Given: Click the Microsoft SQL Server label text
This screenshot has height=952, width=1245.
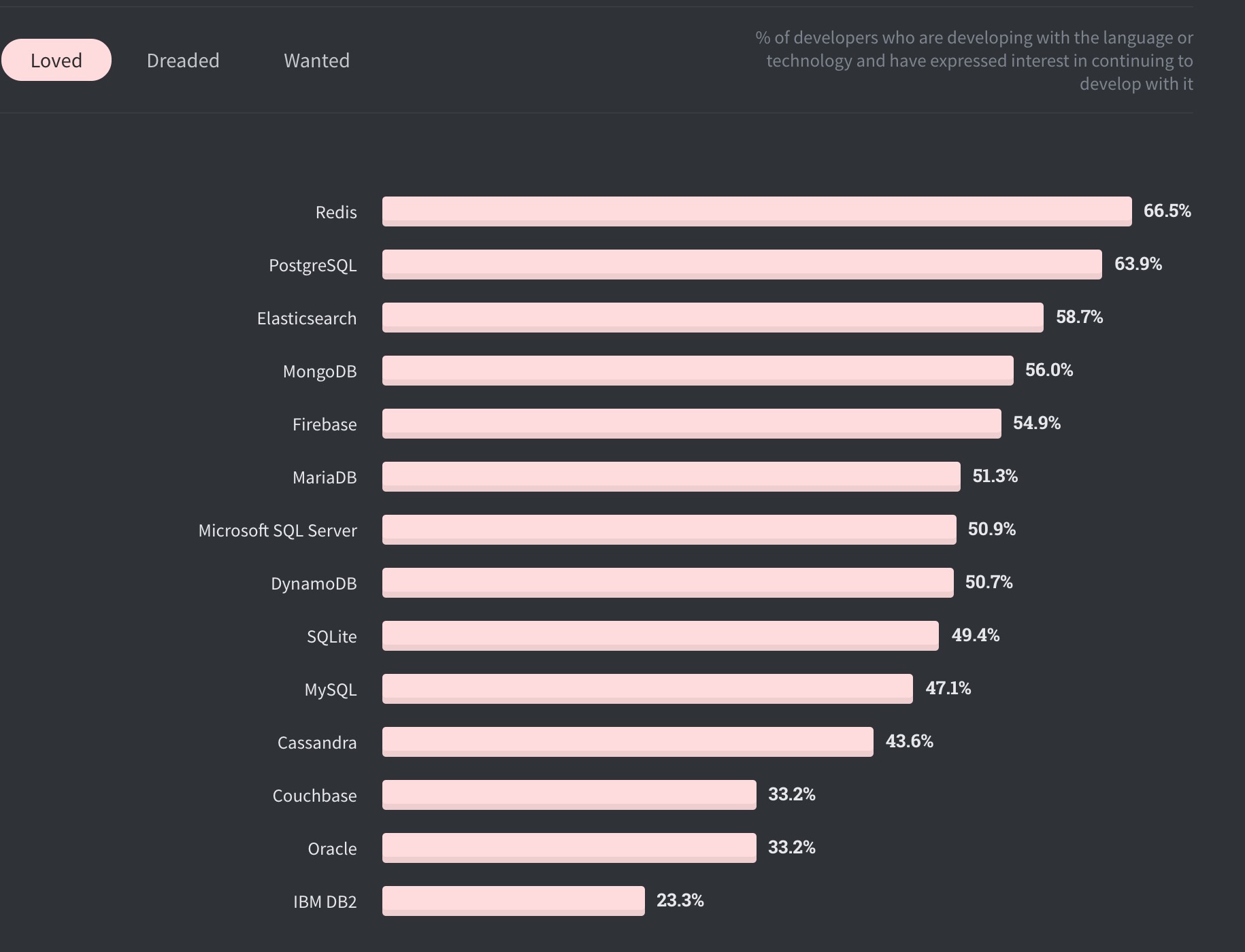Looking at the screenshot, I should [x=277, y=530].
